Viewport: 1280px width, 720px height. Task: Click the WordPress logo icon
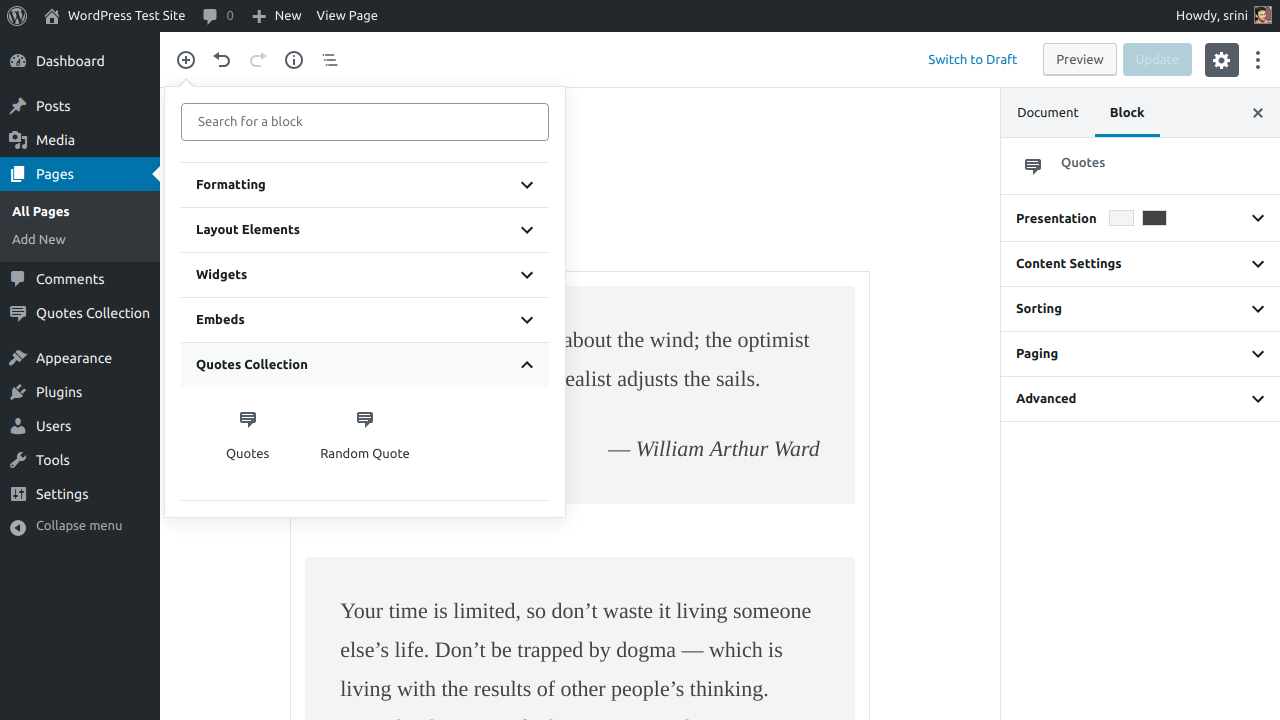(16, 16)
